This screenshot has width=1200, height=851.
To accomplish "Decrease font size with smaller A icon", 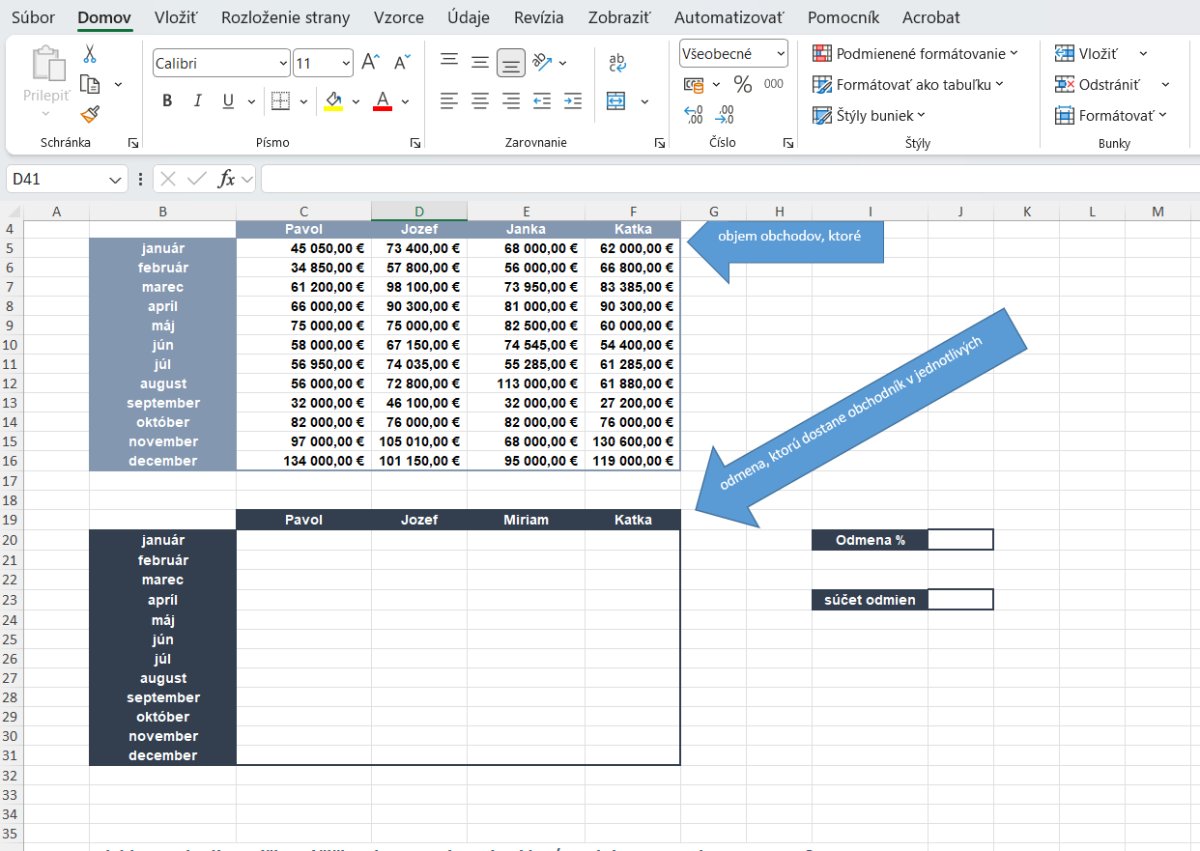I will point(402,63).
